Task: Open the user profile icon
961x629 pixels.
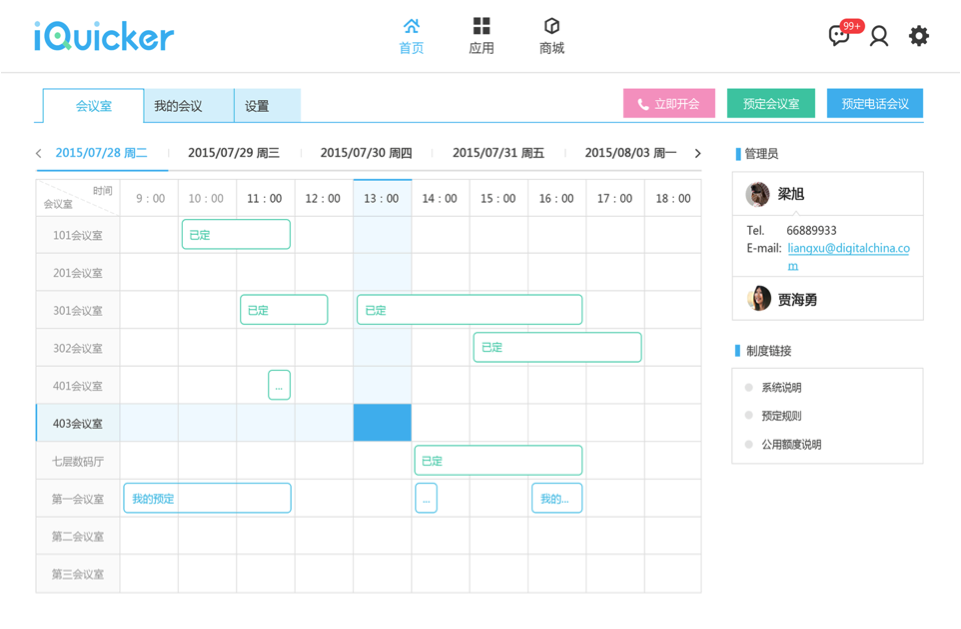Action: click(879, 36)
